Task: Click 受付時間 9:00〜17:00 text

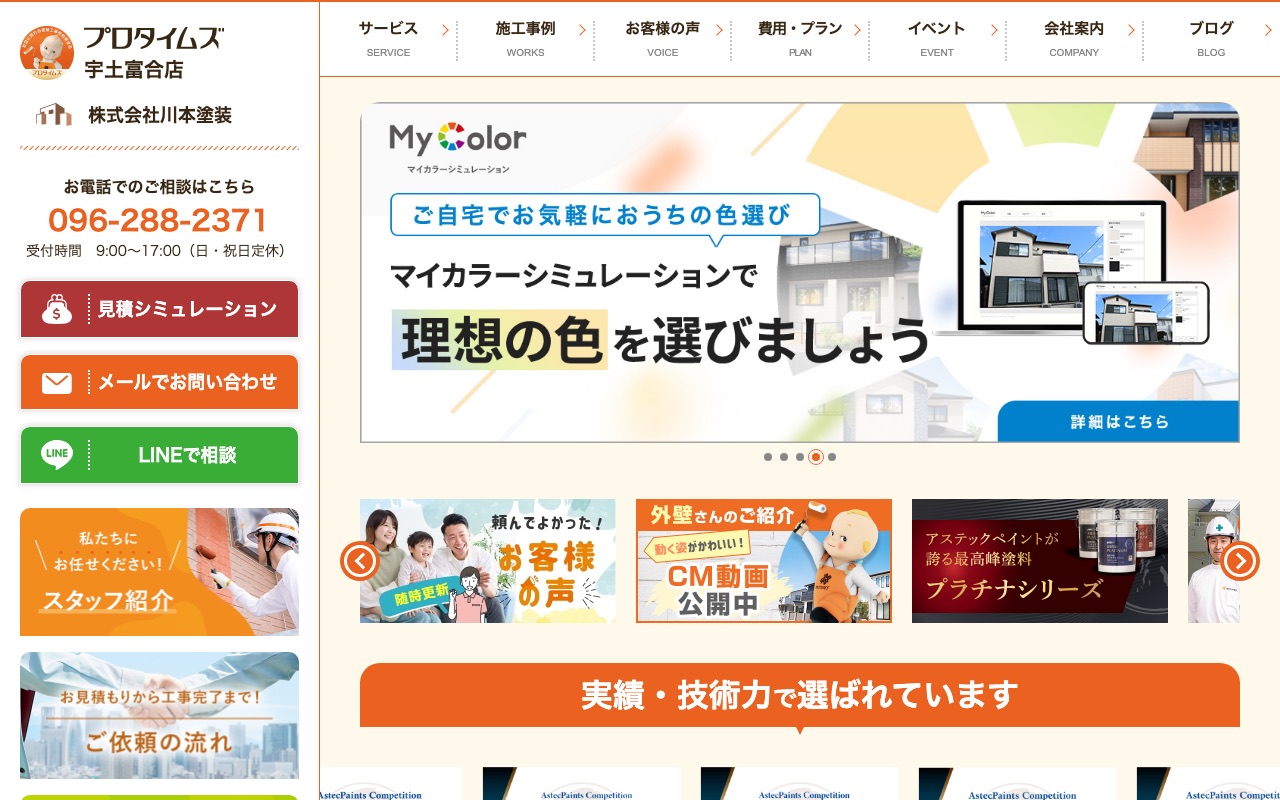Action: [x=159, y=251]
